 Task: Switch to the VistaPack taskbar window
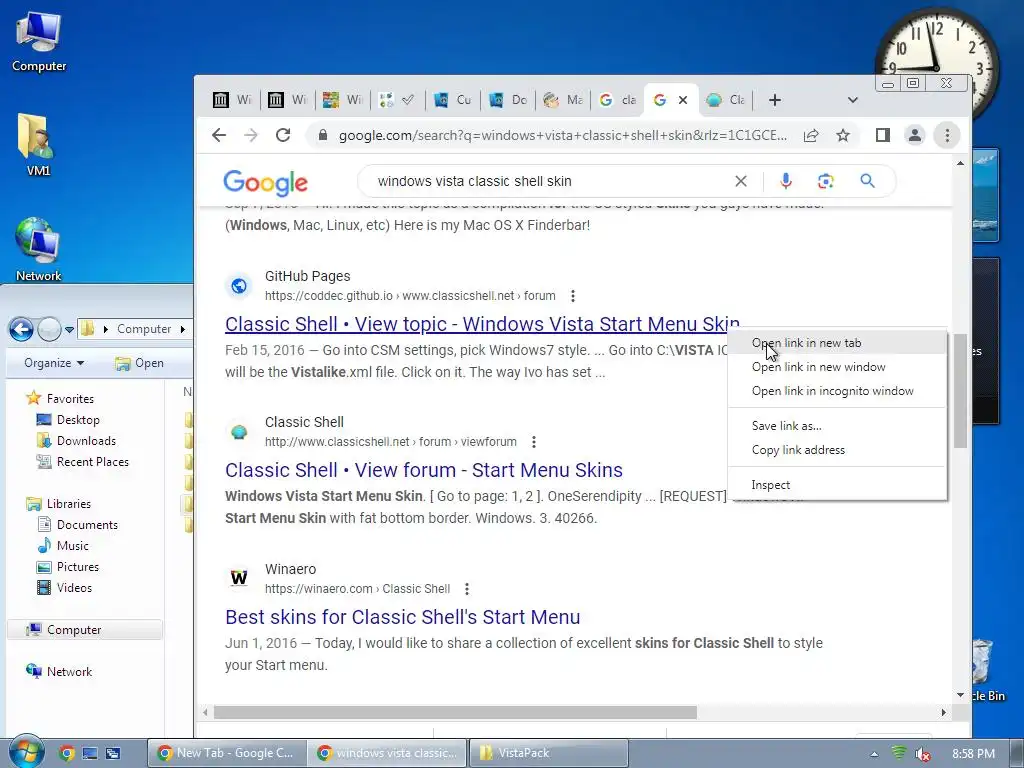click(x=549, y=753)
